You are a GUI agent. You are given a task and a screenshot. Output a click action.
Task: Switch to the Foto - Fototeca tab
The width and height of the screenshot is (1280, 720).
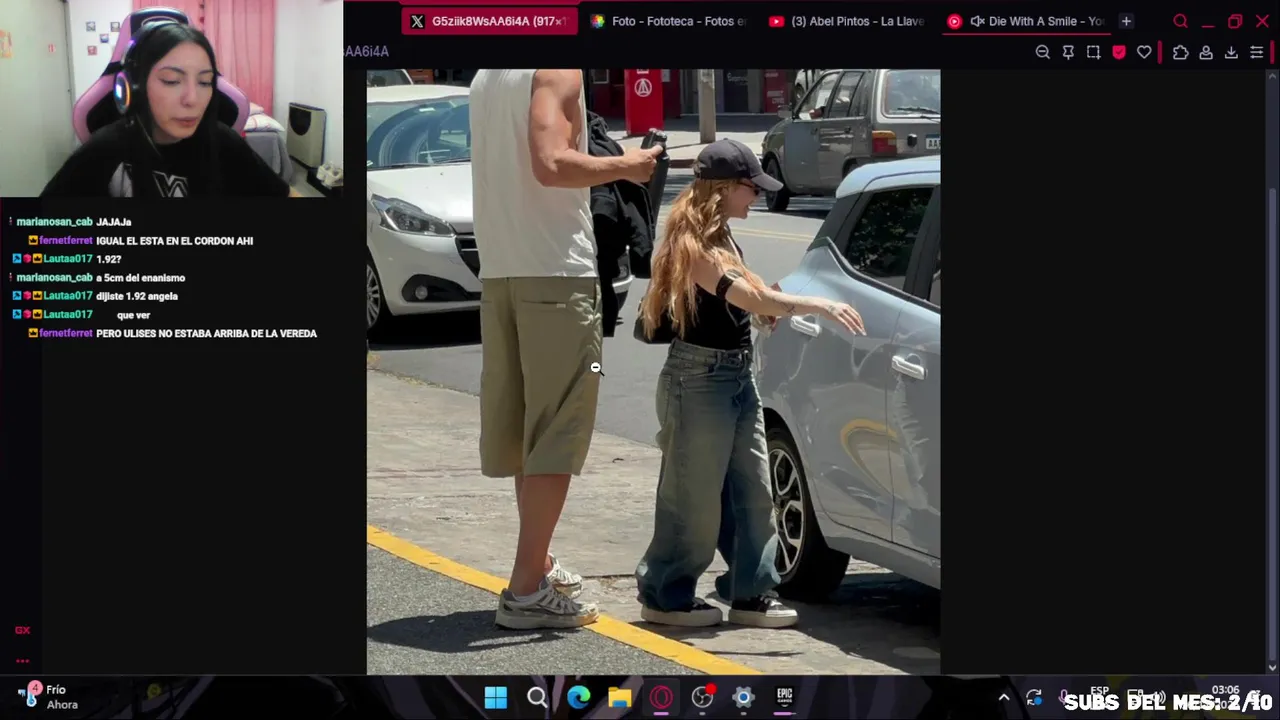coord(669,21)
